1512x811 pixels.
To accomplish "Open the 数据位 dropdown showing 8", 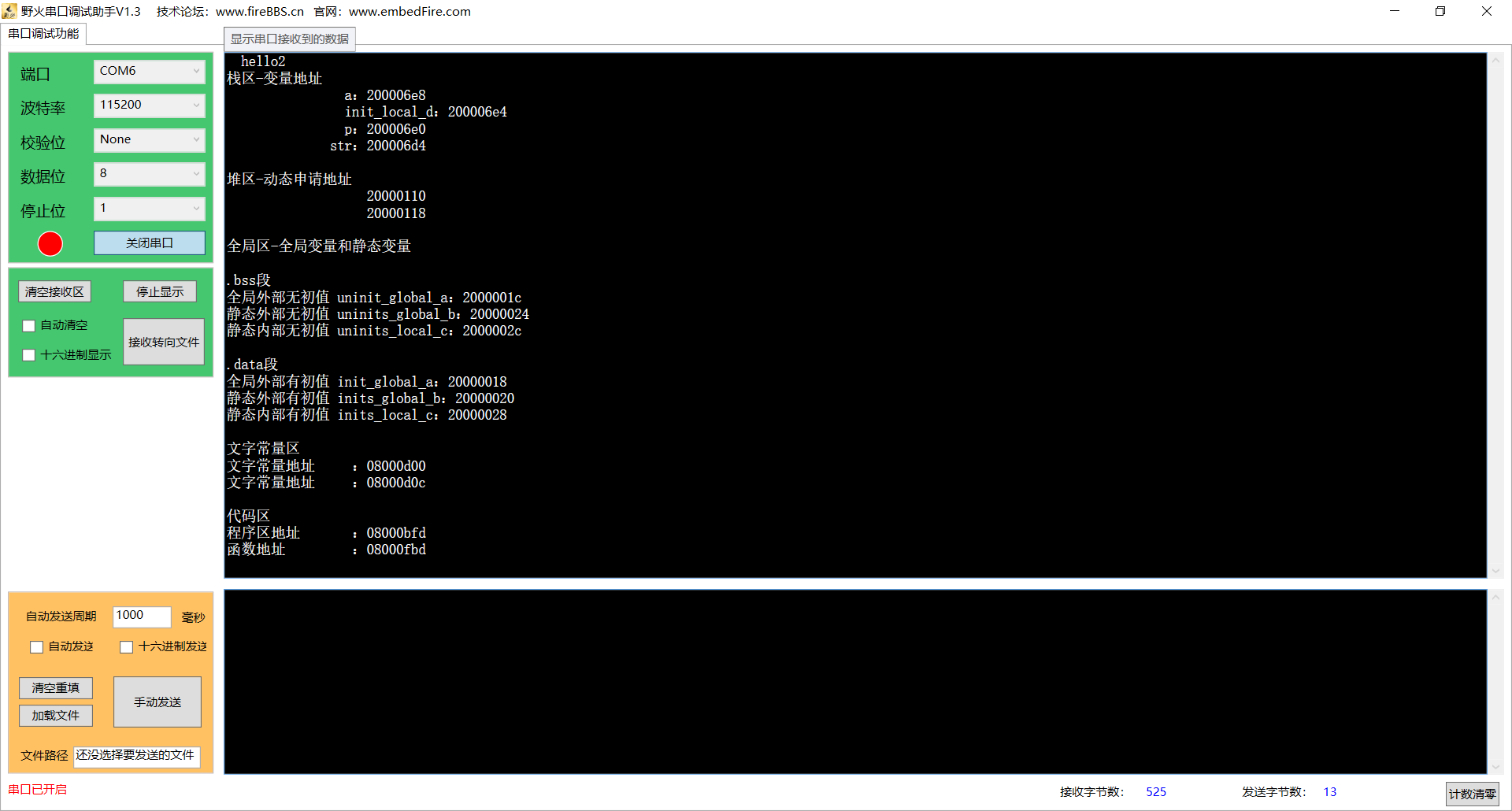I will 150,173.
